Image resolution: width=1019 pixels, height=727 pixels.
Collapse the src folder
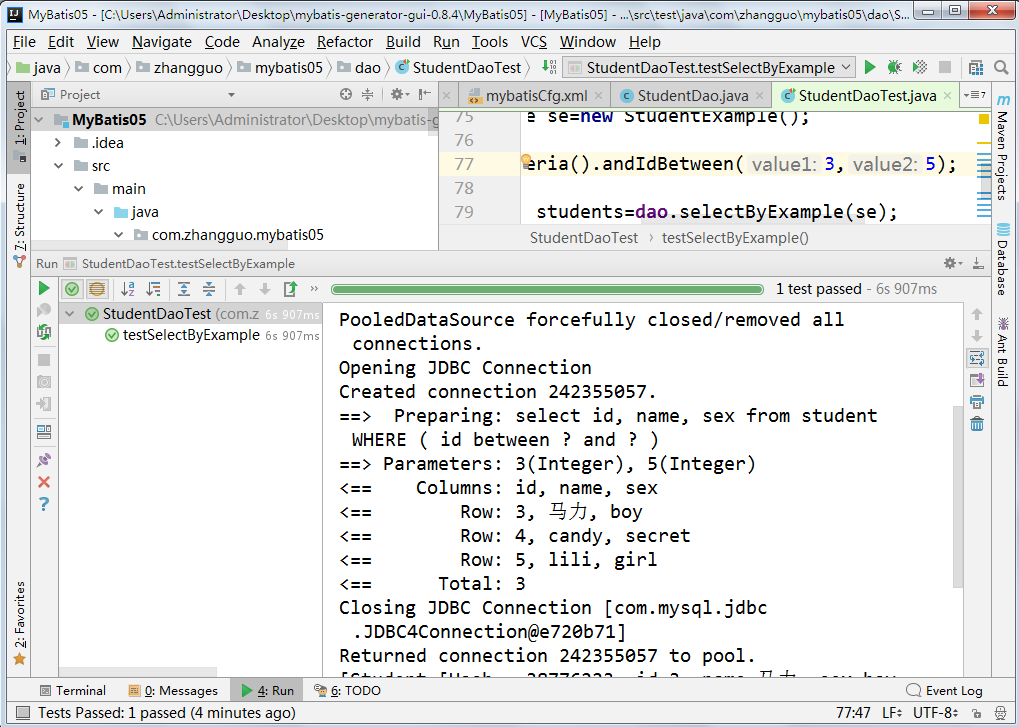[x=58, y=166]
